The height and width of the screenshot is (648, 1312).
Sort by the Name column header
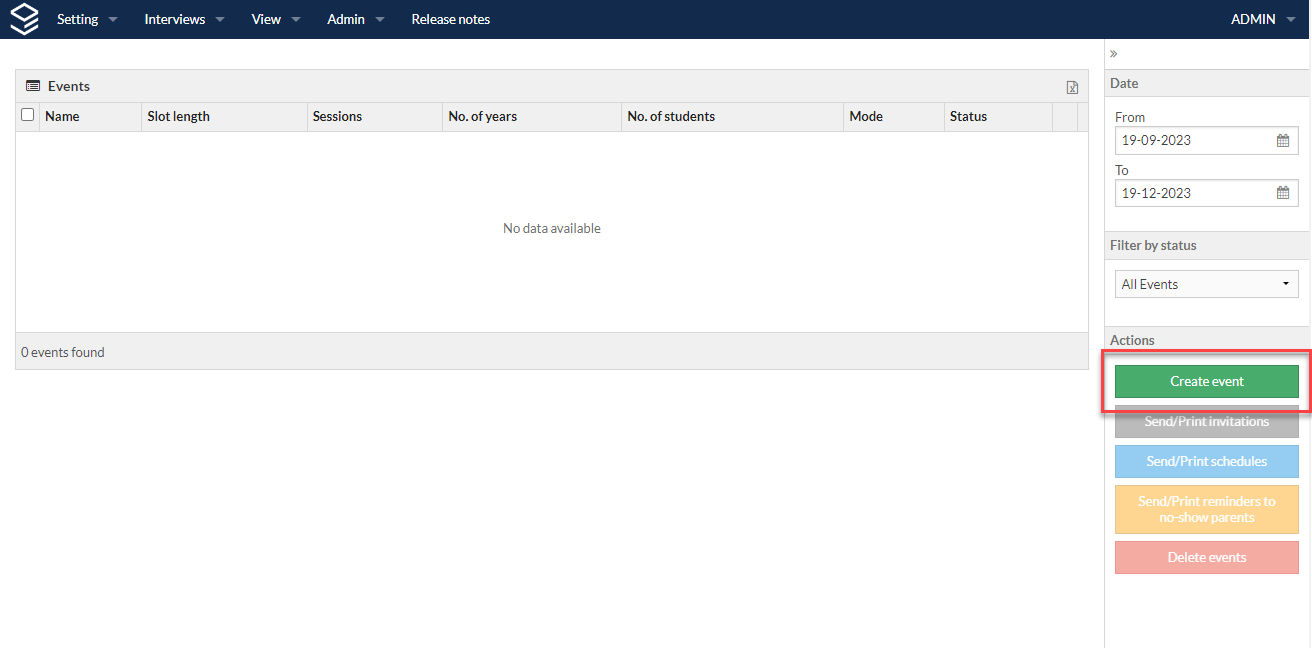(x=91, y=116)
